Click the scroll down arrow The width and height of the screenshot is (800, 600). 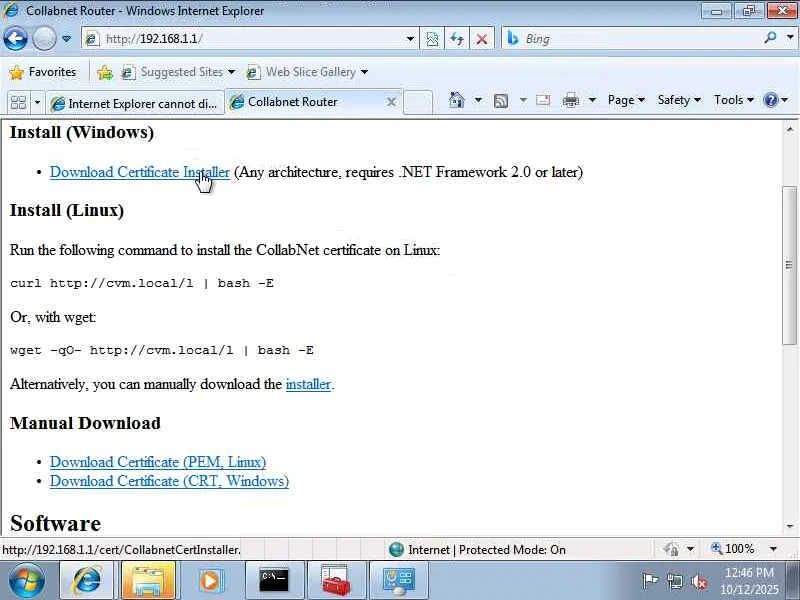[789, 526]
